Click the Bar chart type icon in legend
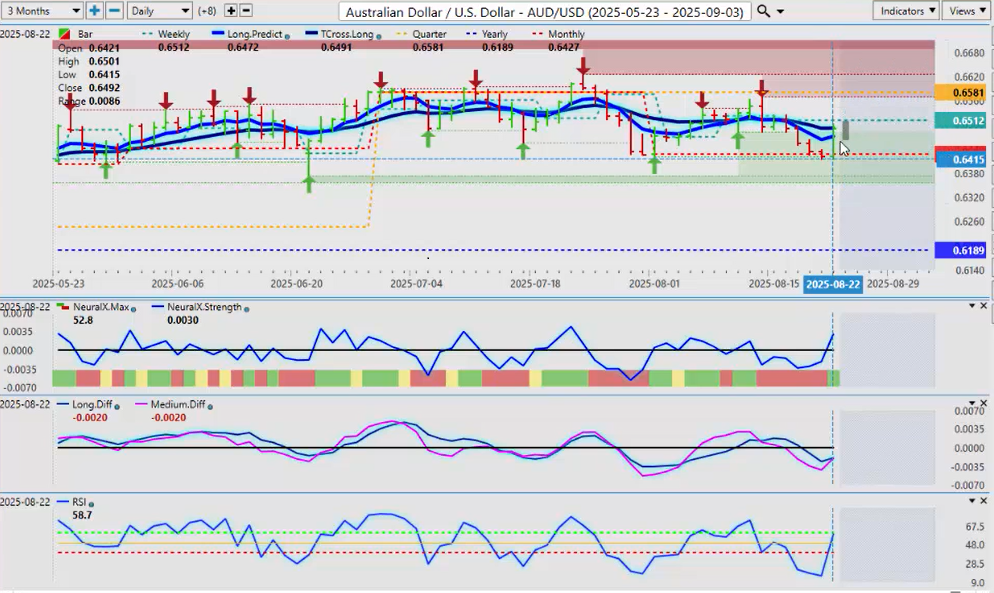This screenshot has height=593, width=994. coord(66,34)
